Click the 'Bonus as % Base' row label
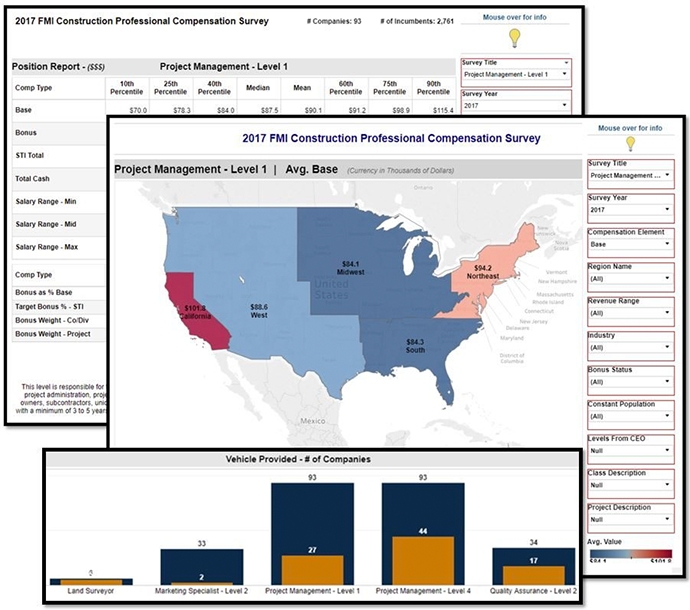690x610 pixels. [x=44, y=292]
